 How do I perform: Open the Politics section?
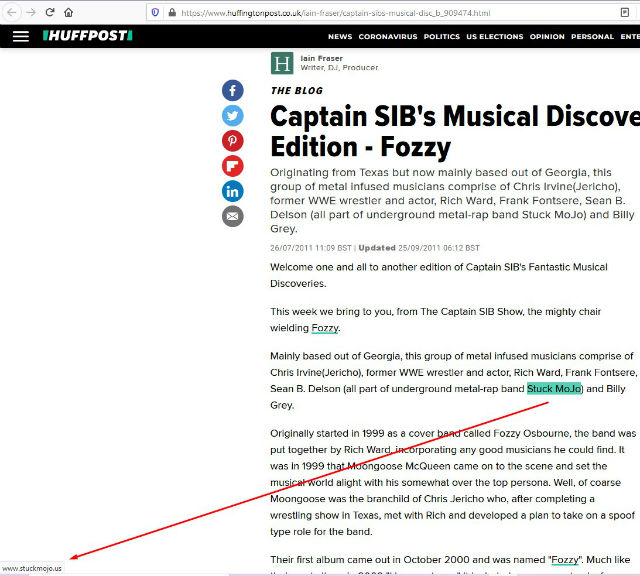click(x=442, y=37)
